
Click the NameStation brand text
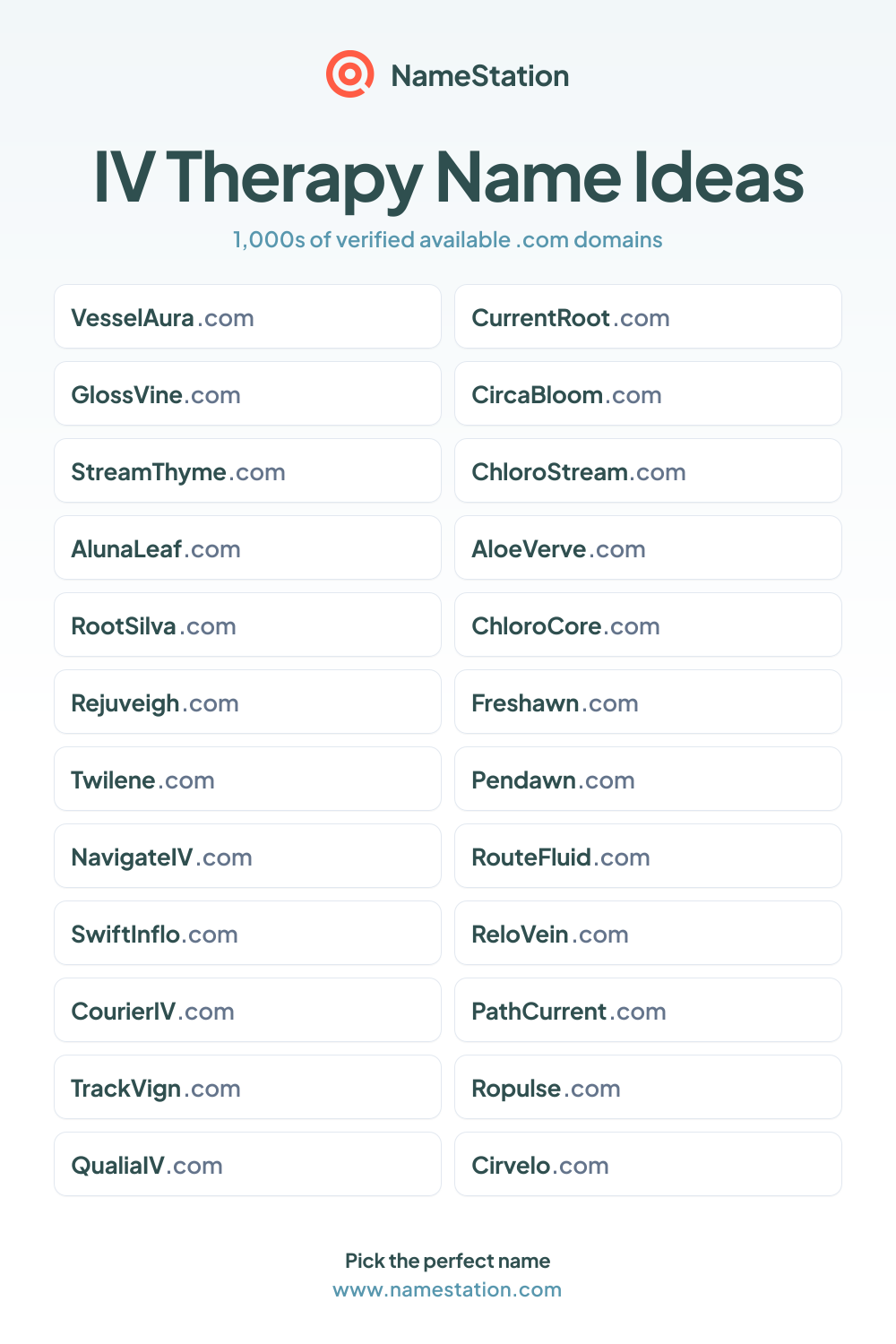pyautogui.click(x=480, y=75)
